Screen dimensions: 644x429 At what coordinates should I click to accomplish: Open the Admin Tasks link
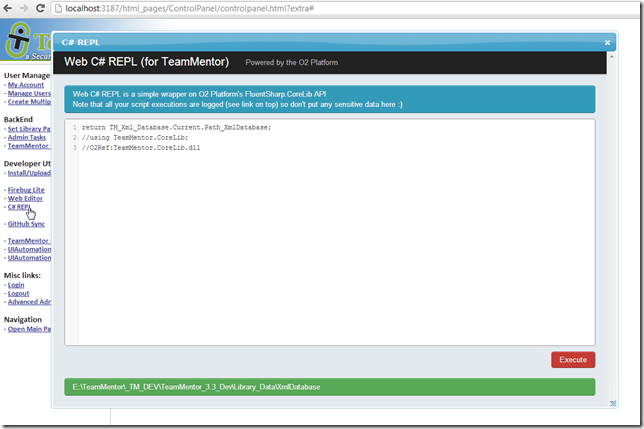coord(27,138)
